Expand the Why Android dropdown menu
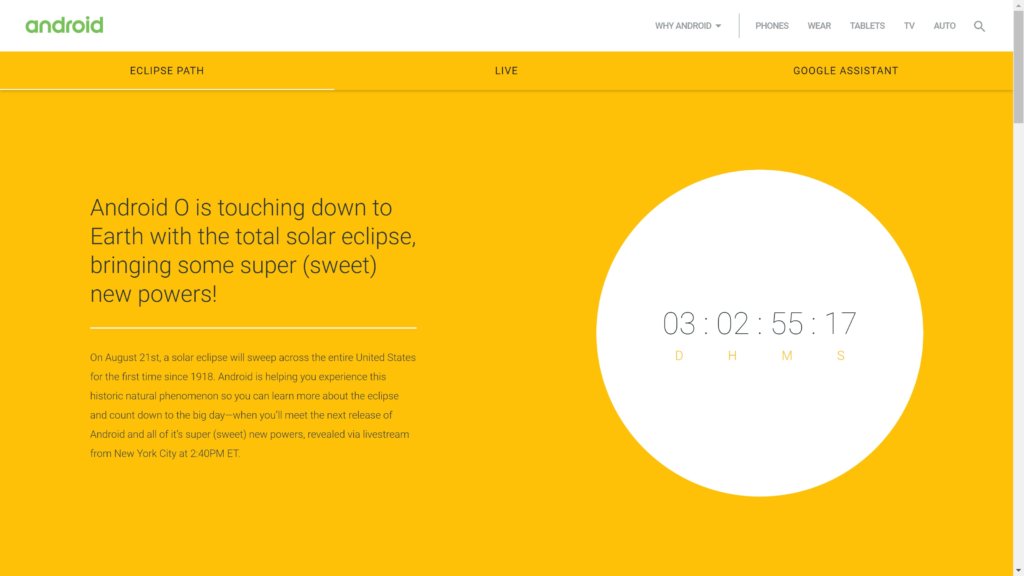1024x576 pixels. (688, 26)
